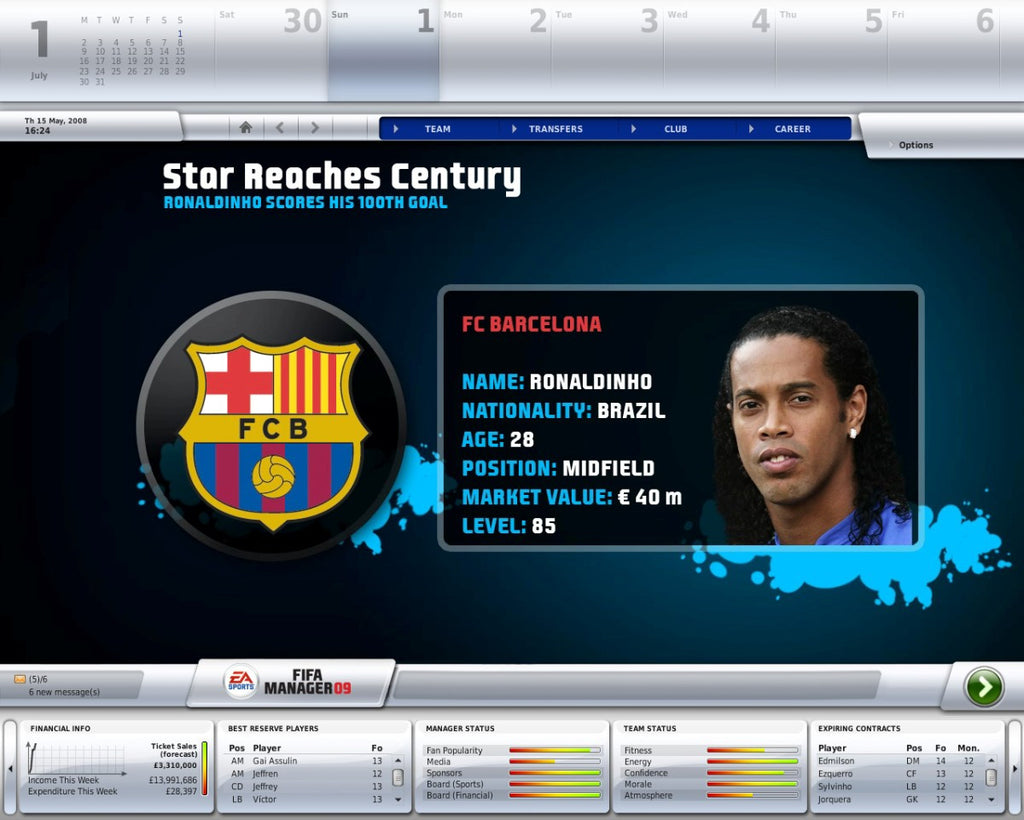Viewport: 1024px width, 820px height.
Task: Click the EA Sports FIFA Manager 09 logo
Action: coord(288,682)
